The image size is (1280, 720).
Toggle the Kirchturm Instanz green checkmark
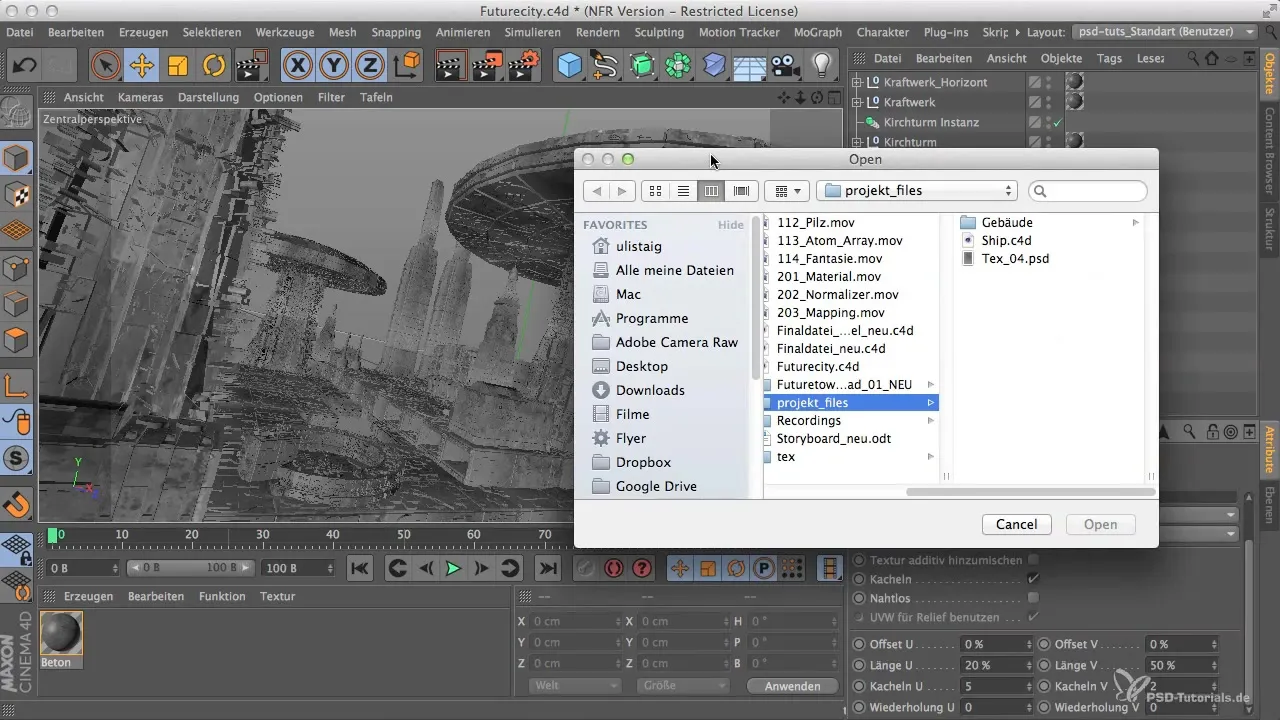[1057, 122]
